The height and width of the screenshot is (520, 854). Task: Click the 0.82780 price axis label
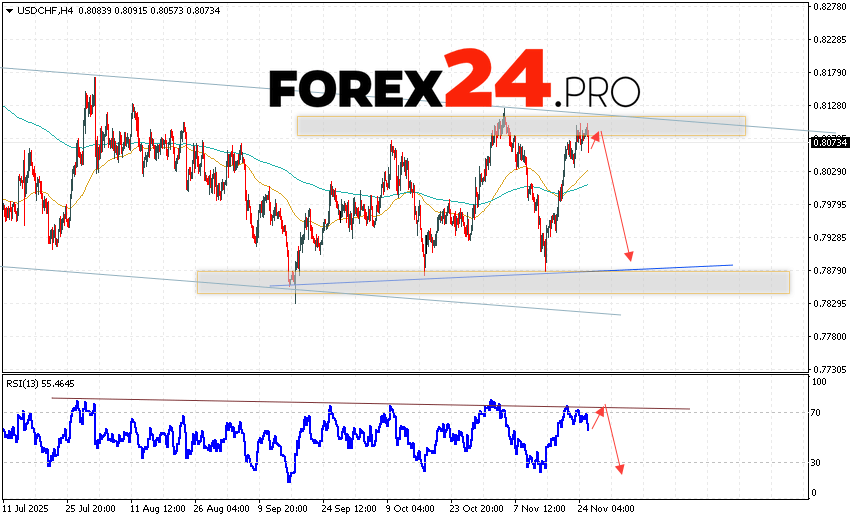829,7
